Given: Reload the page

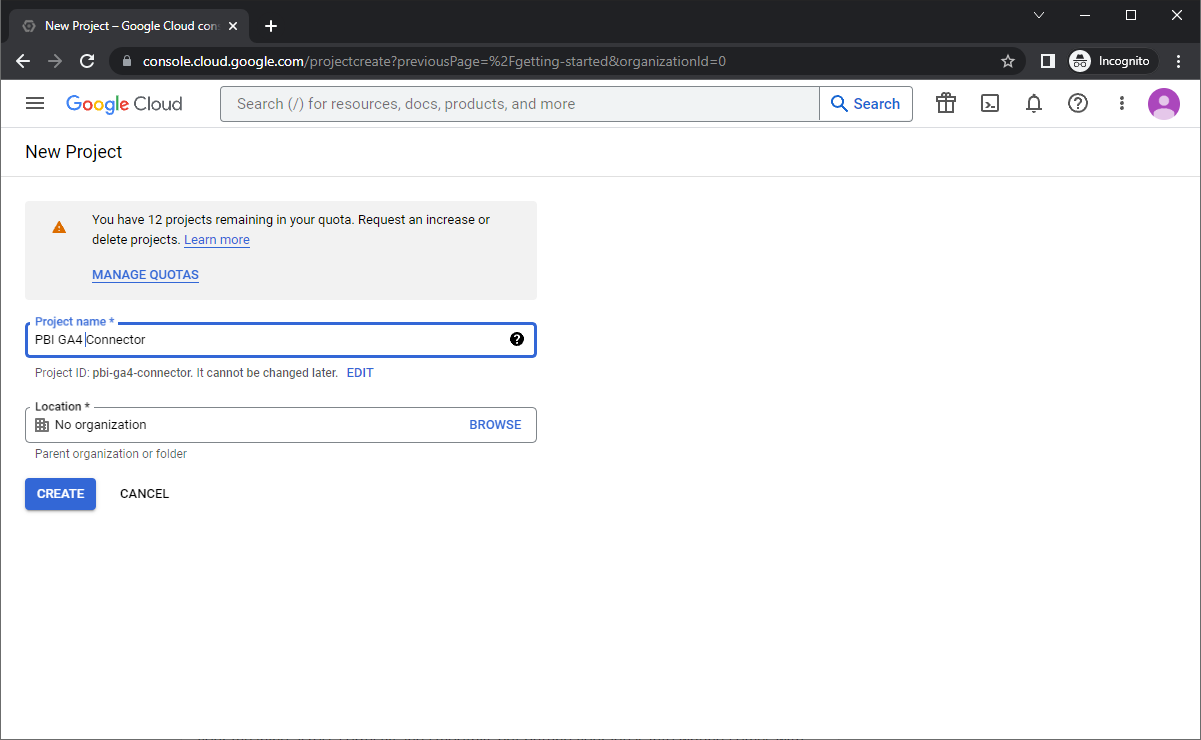Looking at the screenshot, I should [x=87, y=61].
